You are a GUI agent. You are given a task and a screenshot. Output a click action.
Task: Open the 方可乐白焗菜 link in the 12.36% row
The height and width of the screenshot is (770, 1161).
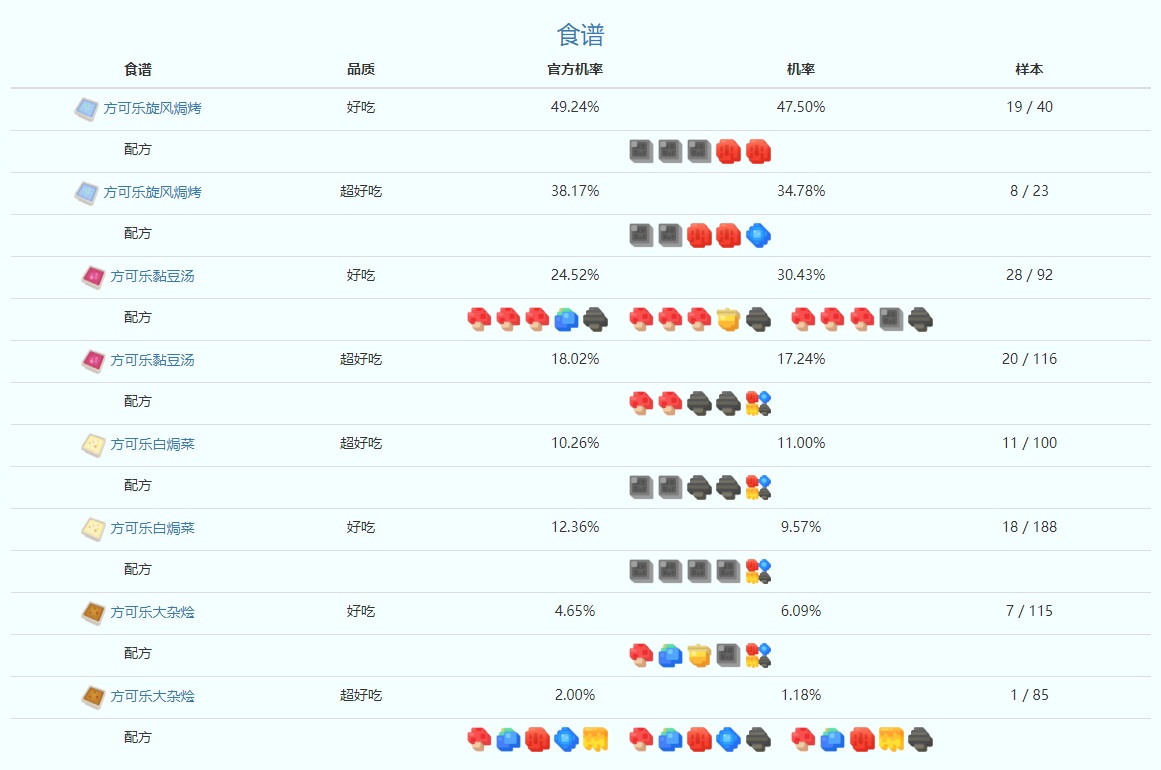153,528
